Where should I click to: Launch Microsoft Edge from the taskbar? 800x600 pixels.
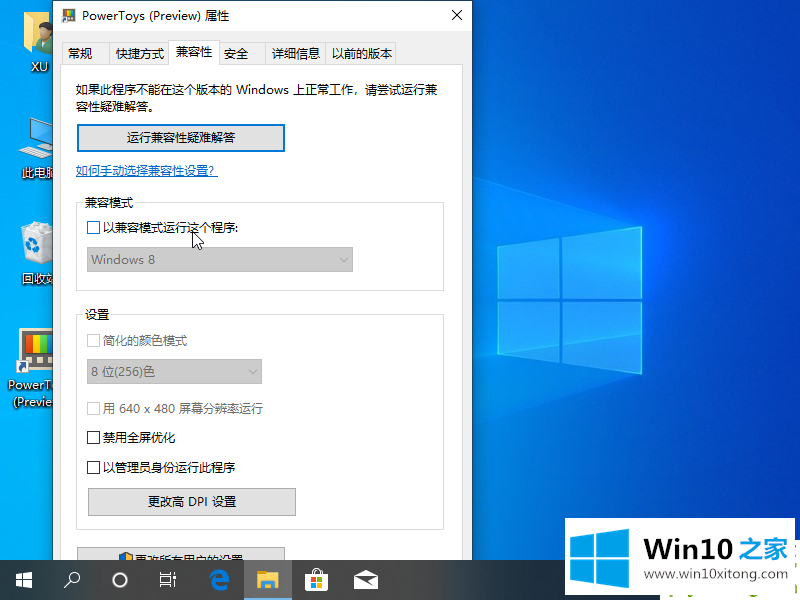(x=219, y=579)
